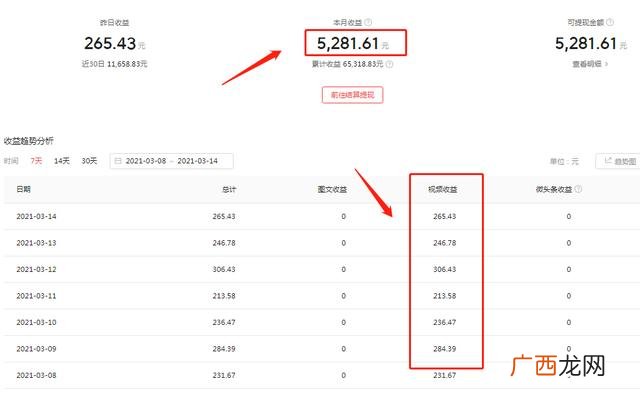The image size is (640, 394).
Task: Click 总计 value 265.43 in 2021-03-14 row
Action: (224, 216)
